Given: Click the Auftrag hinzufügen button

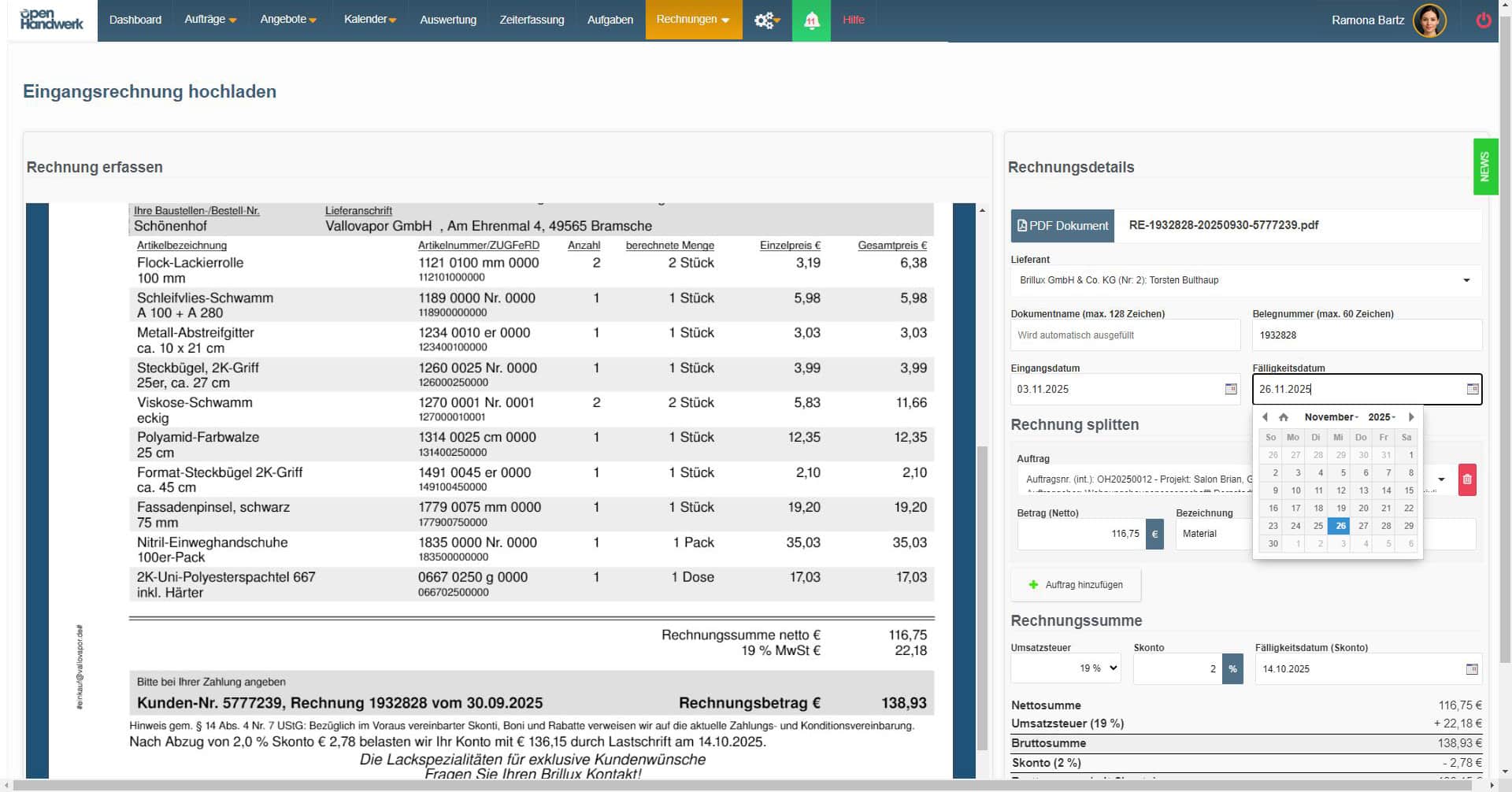Looking at the screenshot, I should [x=1076, y=585].
